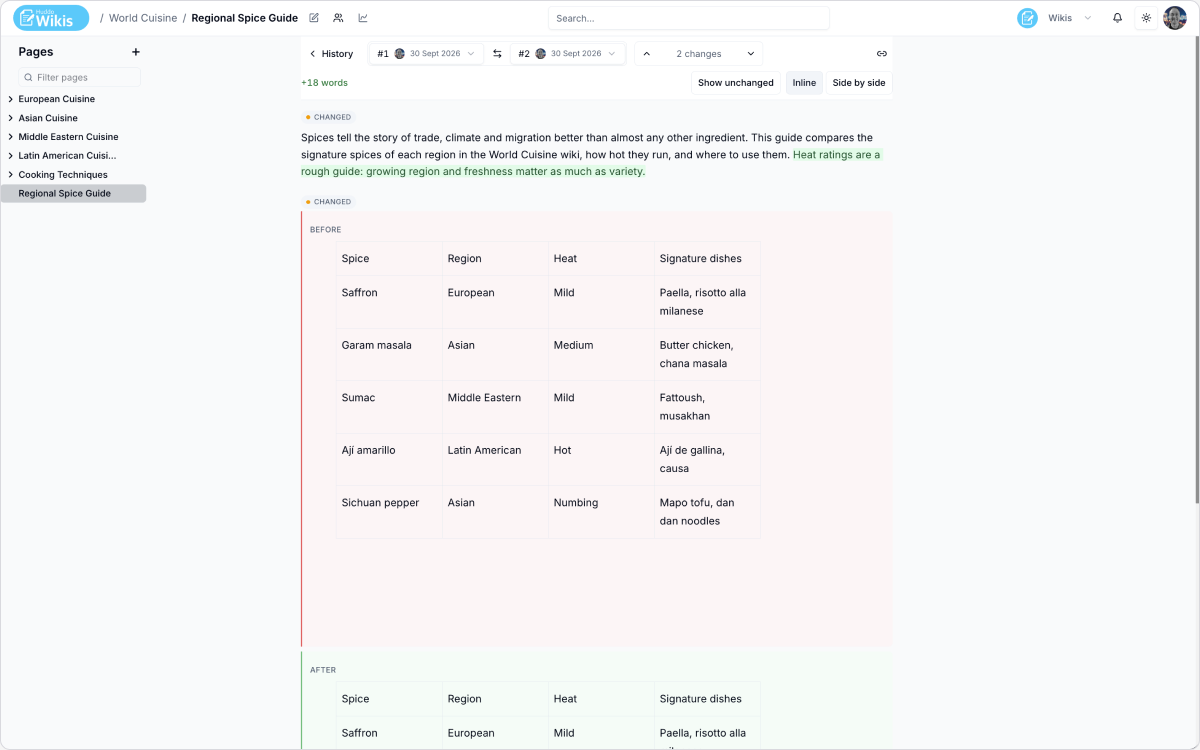Image resolution: width=1200 pixels, height=750 pixels.
Task: Click 'Garam masala' cell in before table
Action: [x=390, y=354]
